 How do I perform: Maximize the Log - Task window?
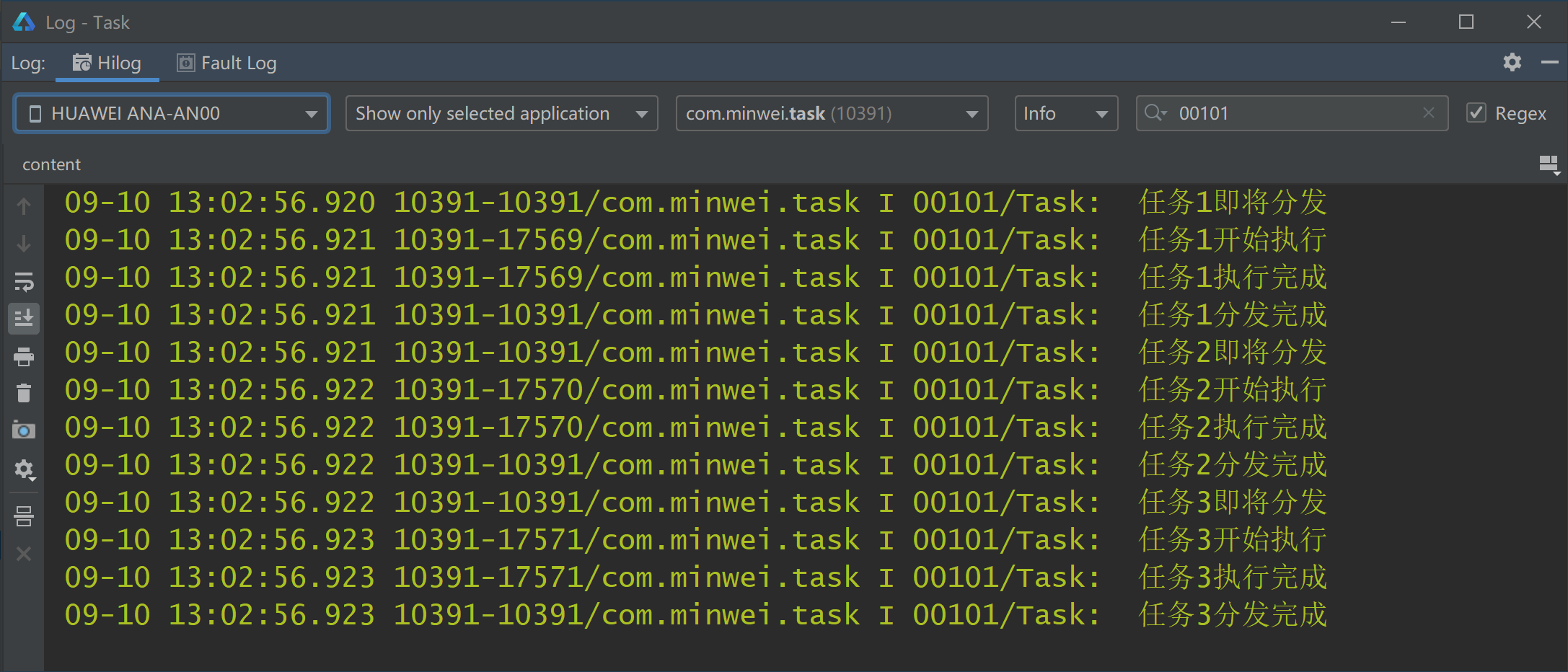tap(1466, 22)
